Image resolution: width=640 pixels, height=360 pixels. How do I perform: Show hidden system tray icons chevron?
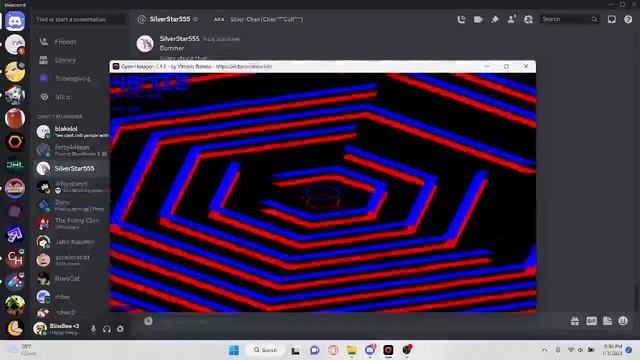pos(544,350)
